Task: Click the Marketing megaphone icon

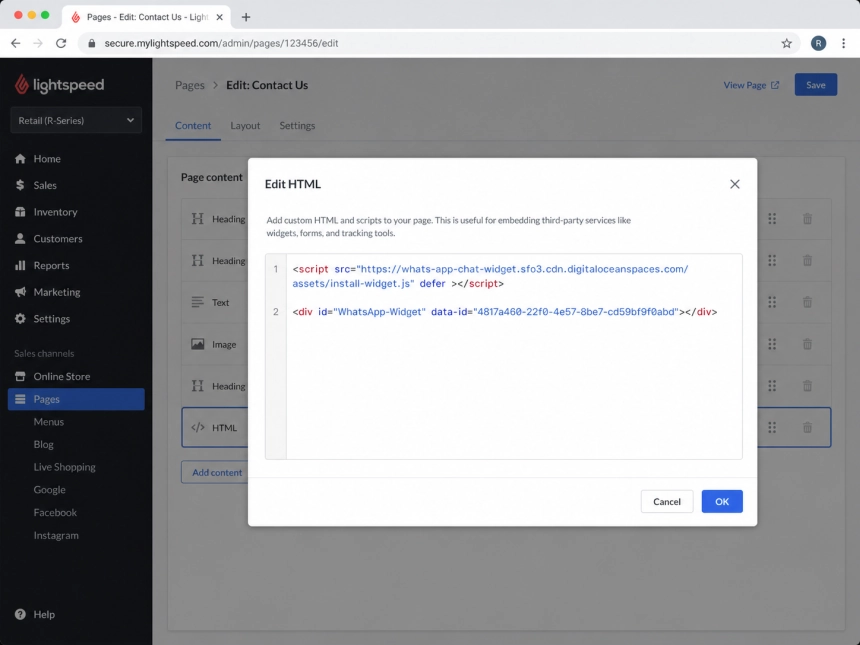Action: [20, 292]
